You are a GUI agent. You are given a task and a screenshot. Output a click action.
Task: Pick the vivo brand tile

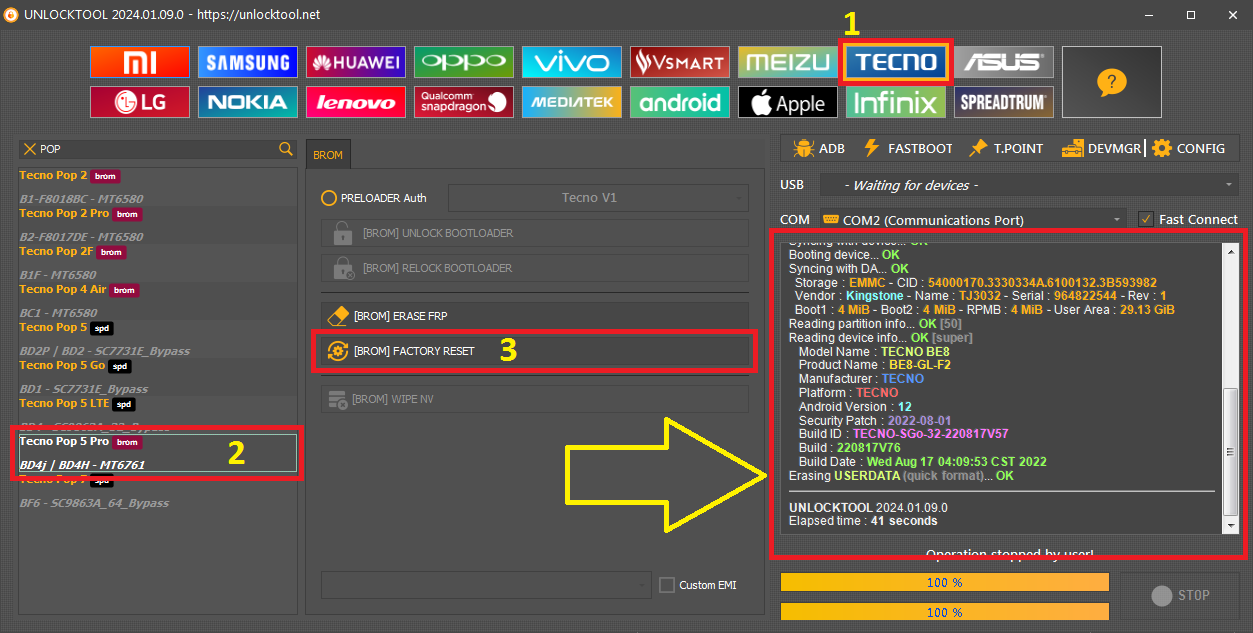click(571, 62)
